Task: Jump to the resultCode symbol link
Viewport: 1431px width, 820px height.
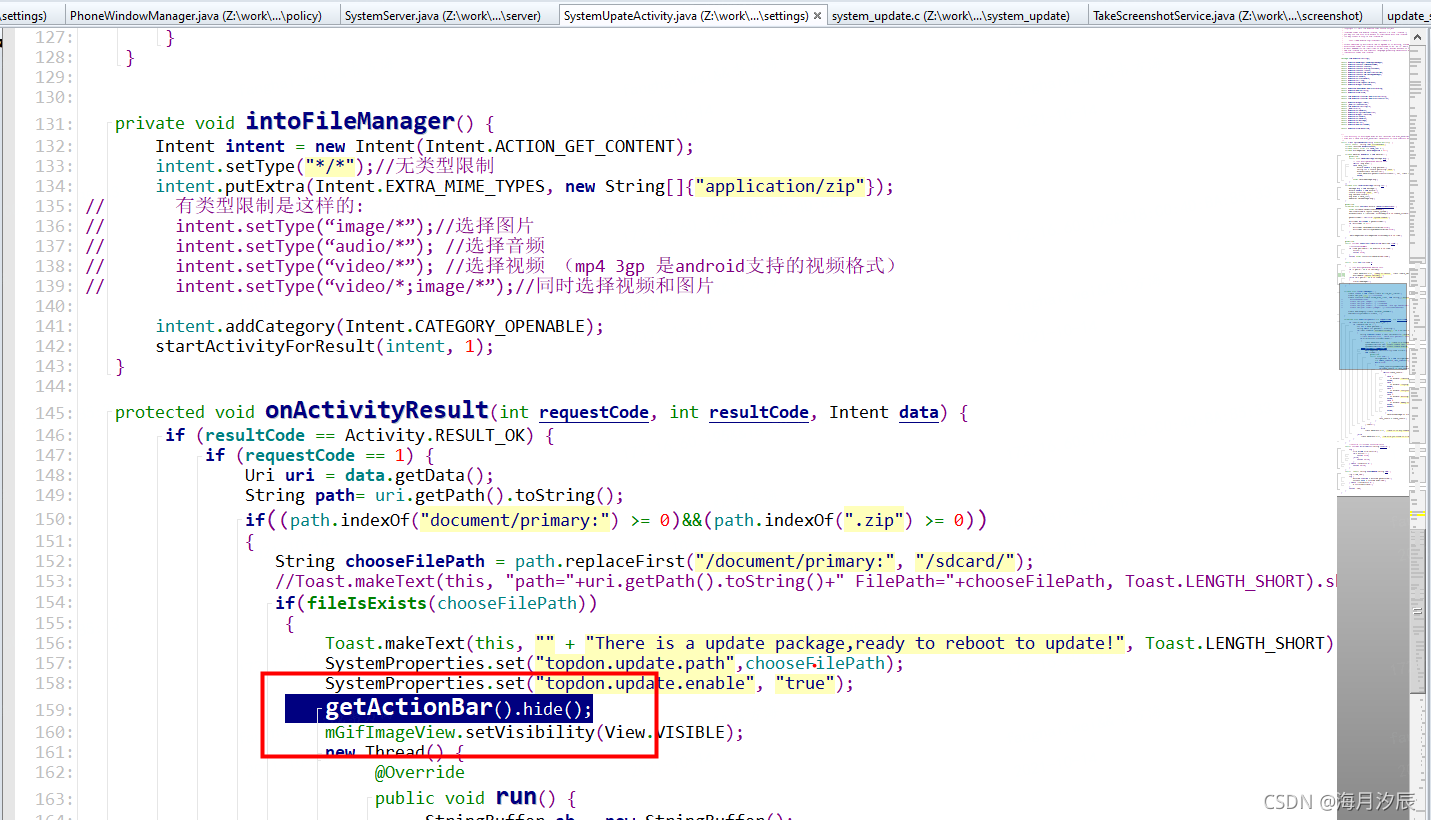Action: (x=758, y=412)
